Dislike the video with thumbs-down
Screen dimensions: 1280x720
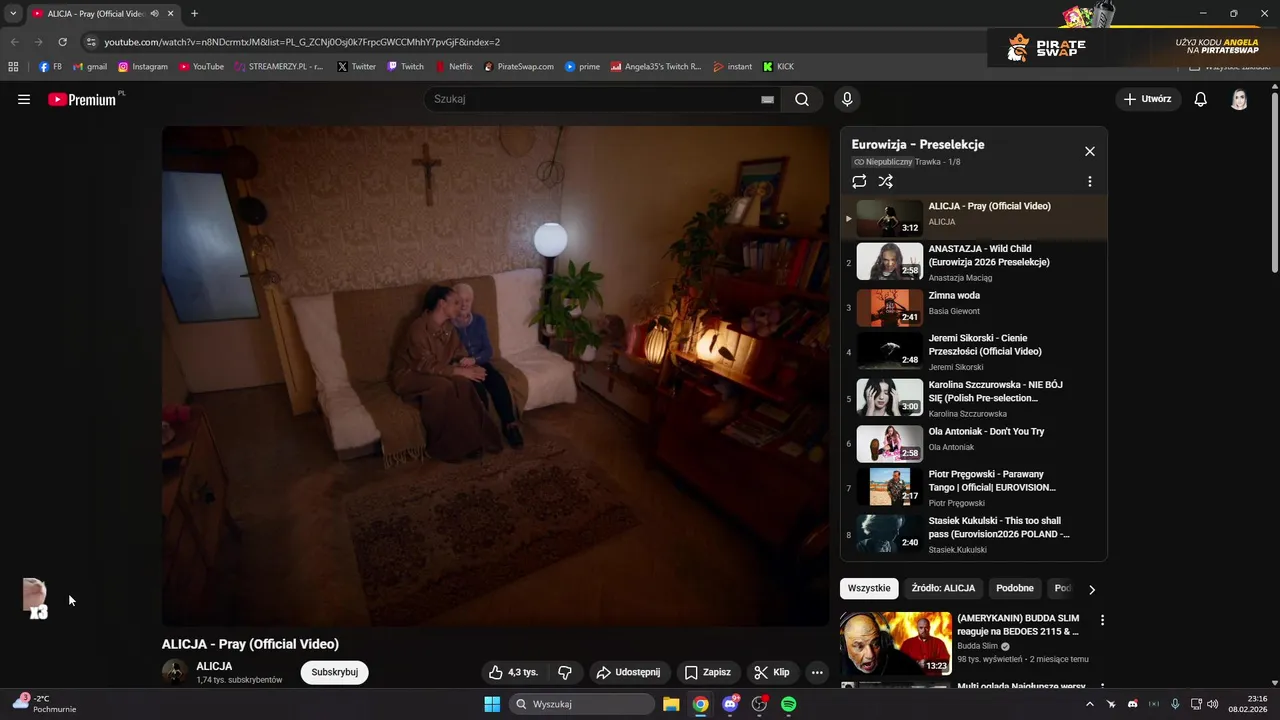coord(565,672)
